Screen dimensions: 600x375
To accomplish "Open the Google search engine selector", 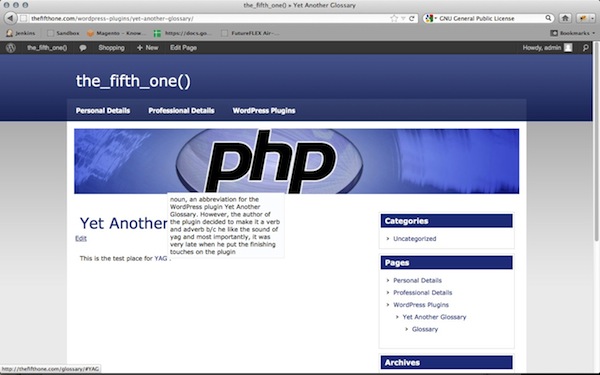I will [x=431, y=18].
